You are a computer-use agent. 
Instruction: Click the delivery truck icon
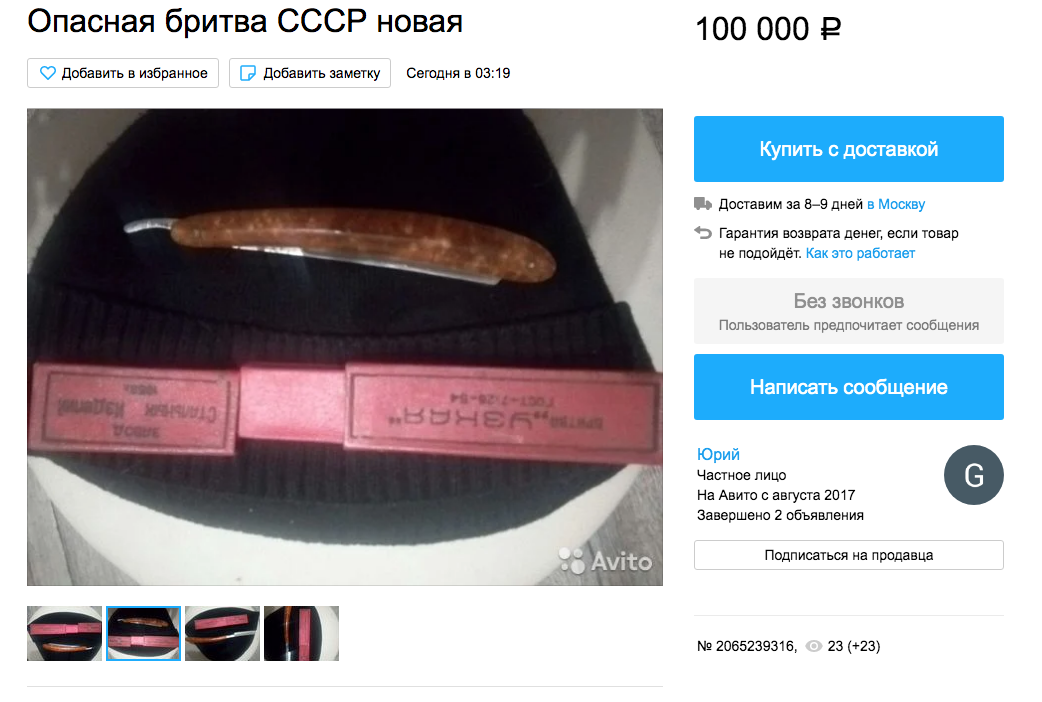(703, 204)
